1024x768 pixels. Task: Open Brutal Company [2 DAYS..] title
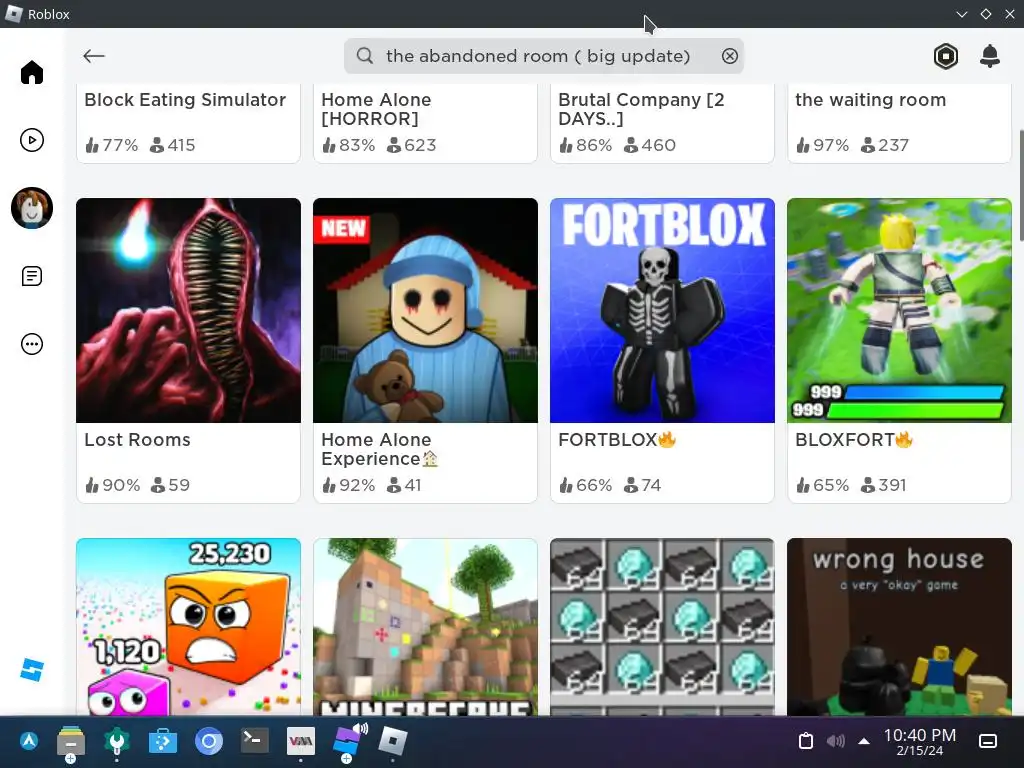pos(641,109)
